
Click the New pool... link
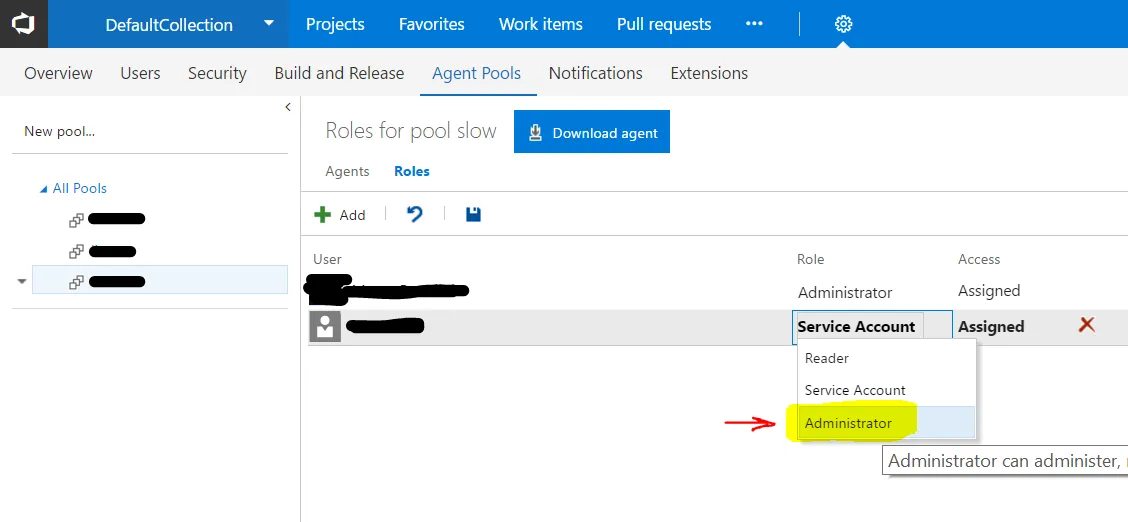59,131
